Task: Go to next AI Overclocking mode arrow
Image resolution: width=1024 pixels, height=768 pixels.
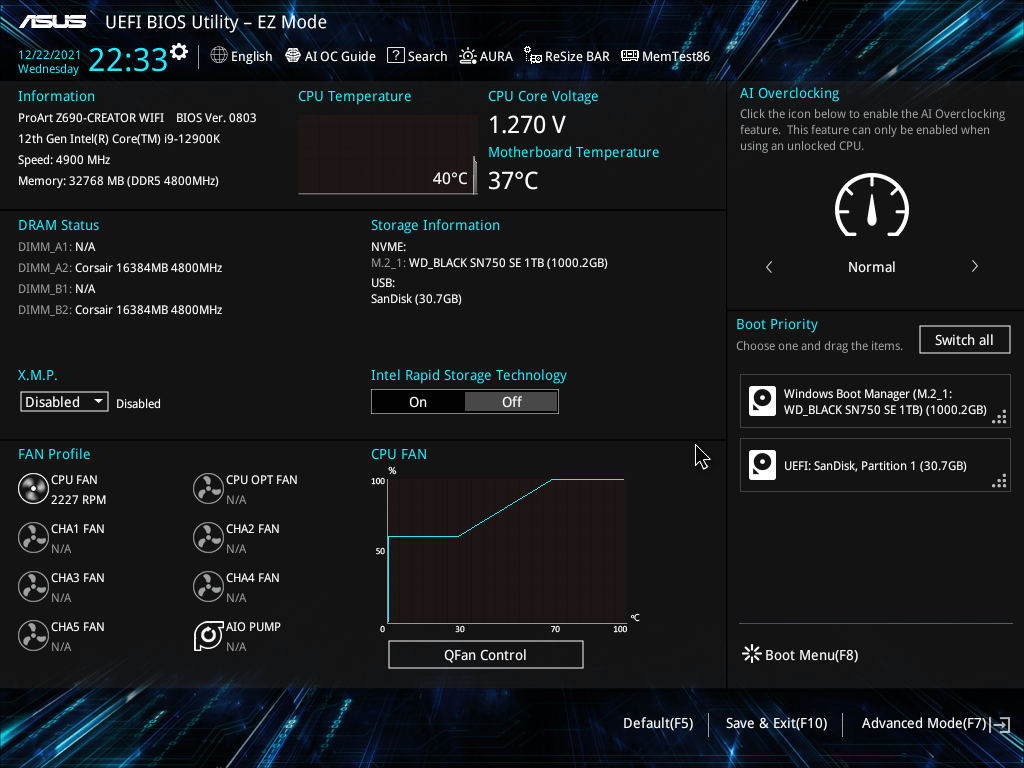Action: (x=974, y=266)
